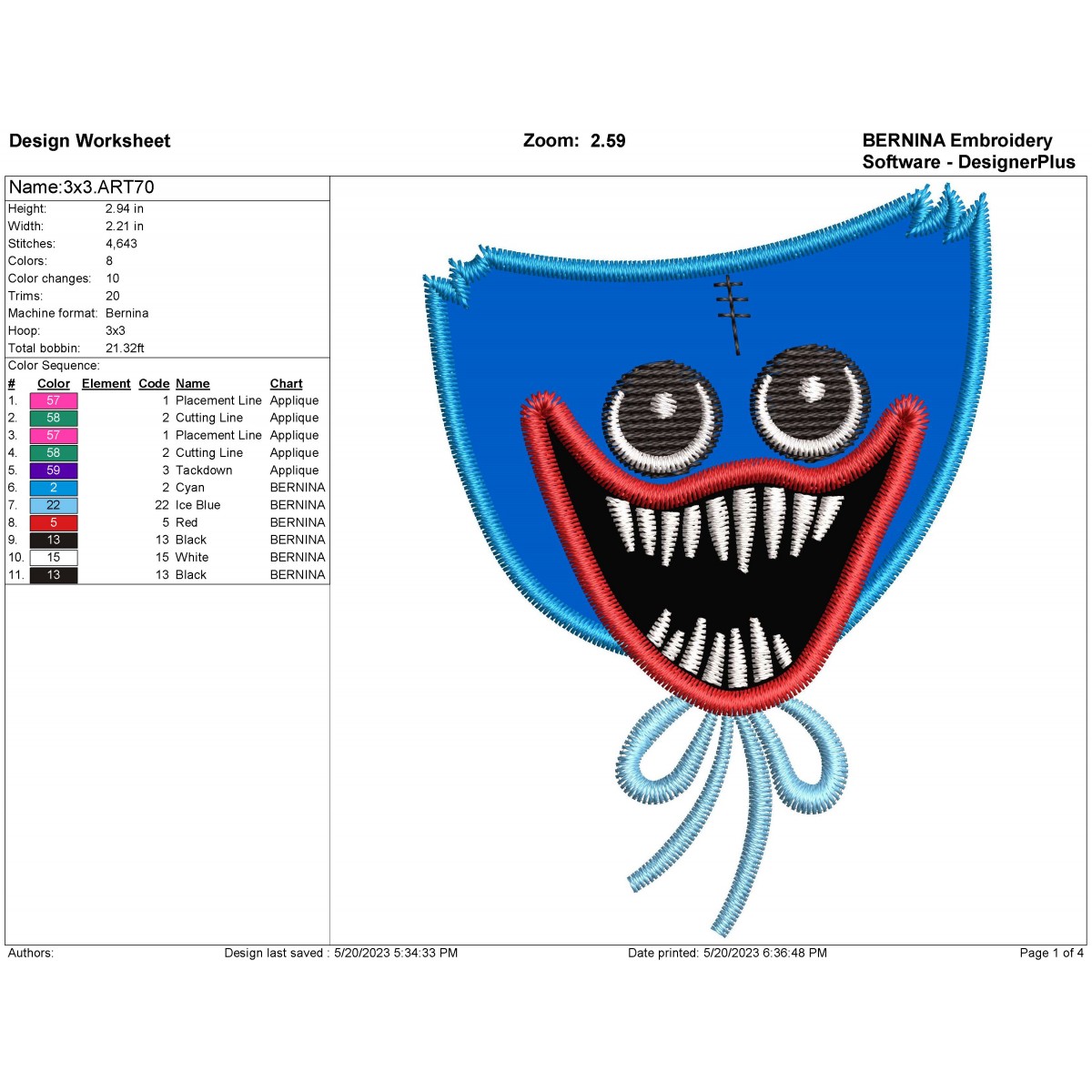Screen dimensions: 1092x1092
Task: Click the "Trims:" label
Action: pyautogui.click(x=25, y=296)
